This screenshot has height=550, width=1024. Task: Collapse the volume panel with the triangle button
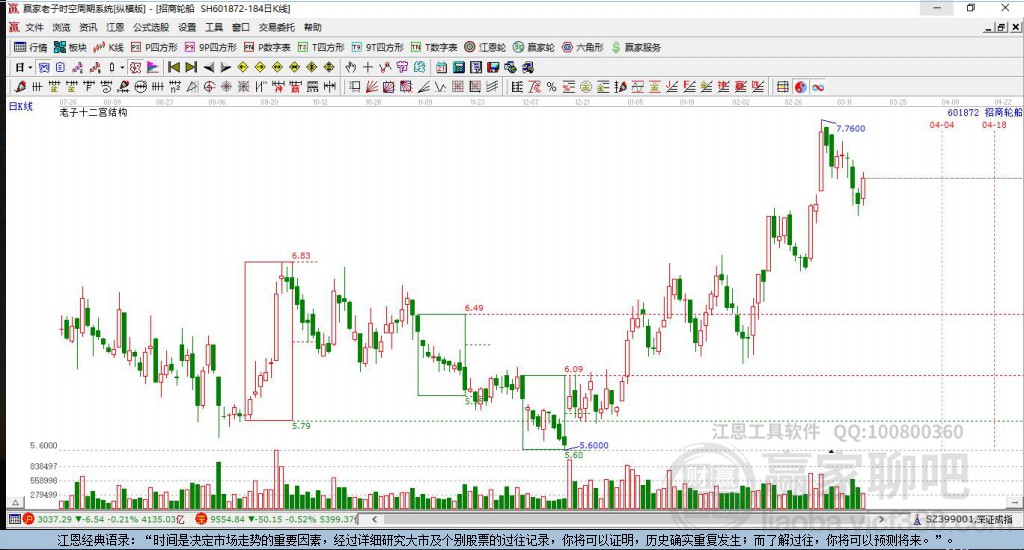click(16, 502)
